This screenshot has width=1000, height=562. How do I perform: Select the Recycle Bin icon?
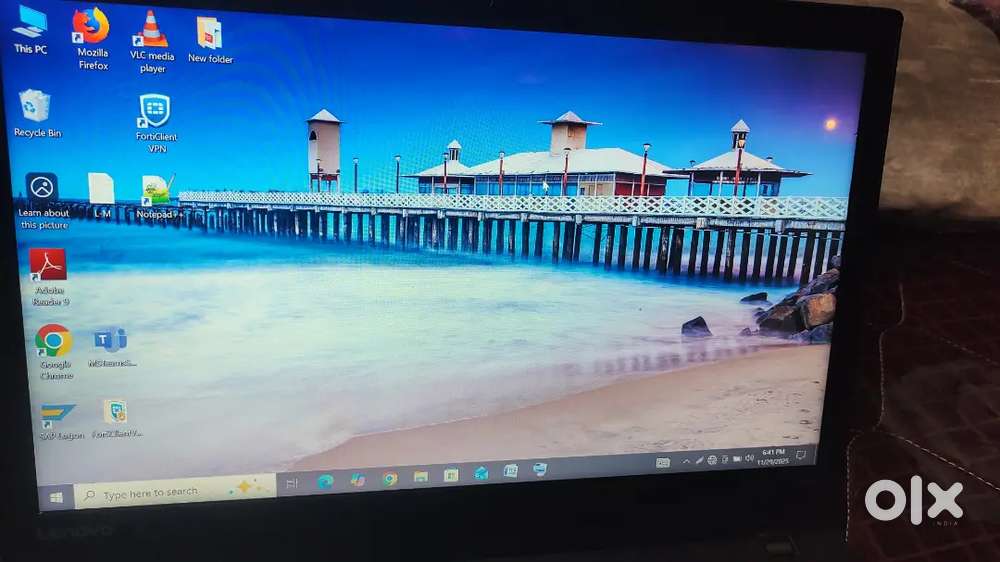tap(35, 106)
